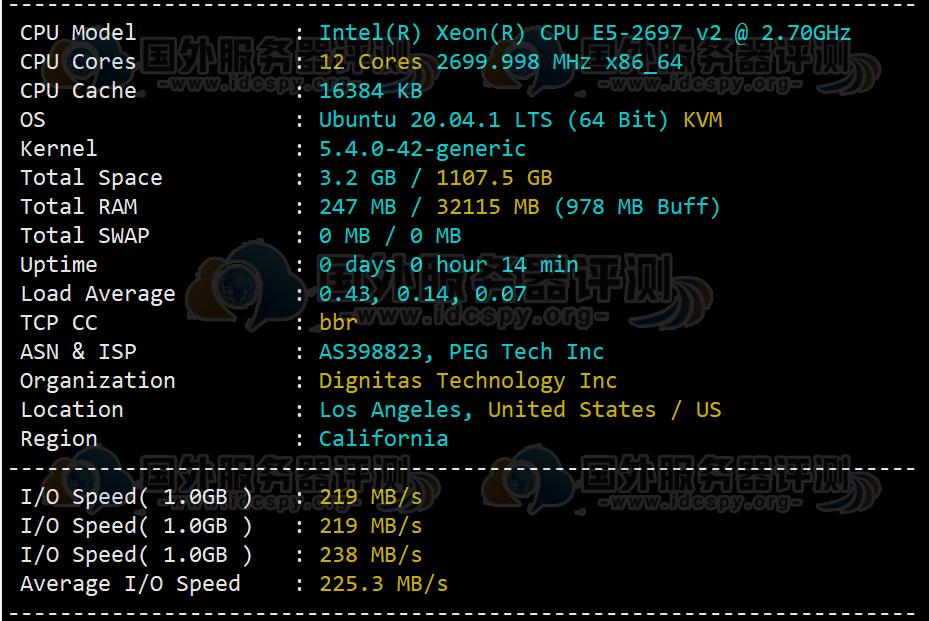Click the Ubuntu 20.04.1 LTS OS value
This screenshot has width=929, height=621.
[x=494, y=120]
